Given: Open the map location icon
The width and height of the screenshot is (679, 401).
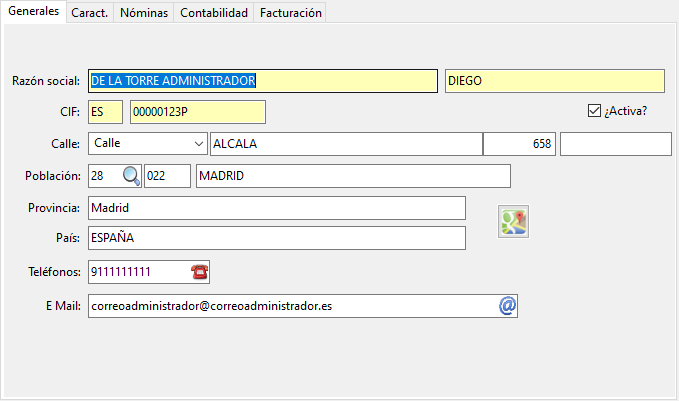Looking at the screenshot, I should point(514,222).
